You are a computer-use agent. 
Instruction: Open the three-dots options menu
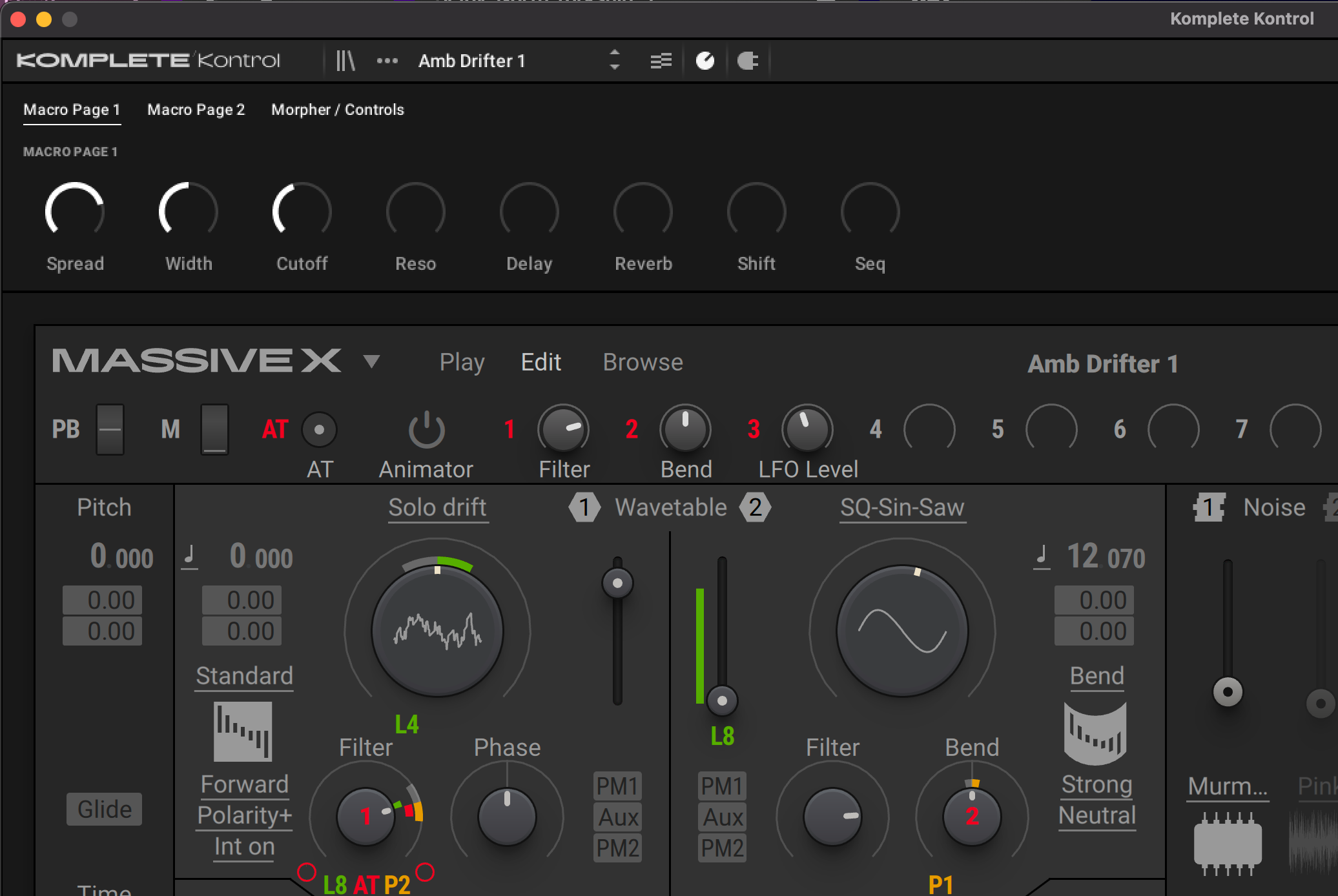tap(387, 61)
